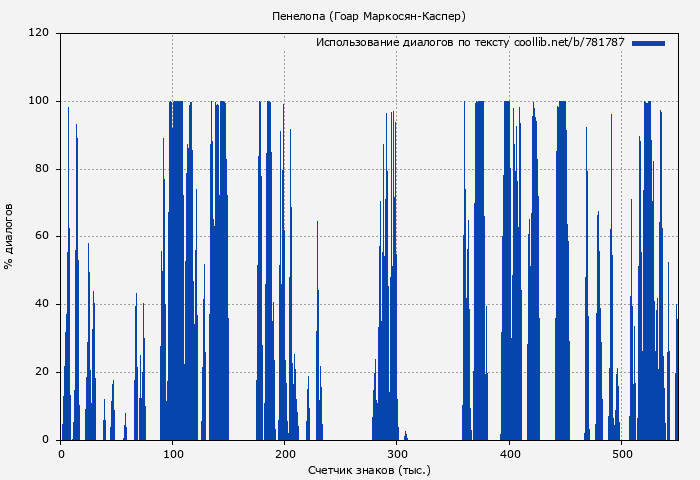Select the 200 tick label on x-axis

(x=285, y=453)
